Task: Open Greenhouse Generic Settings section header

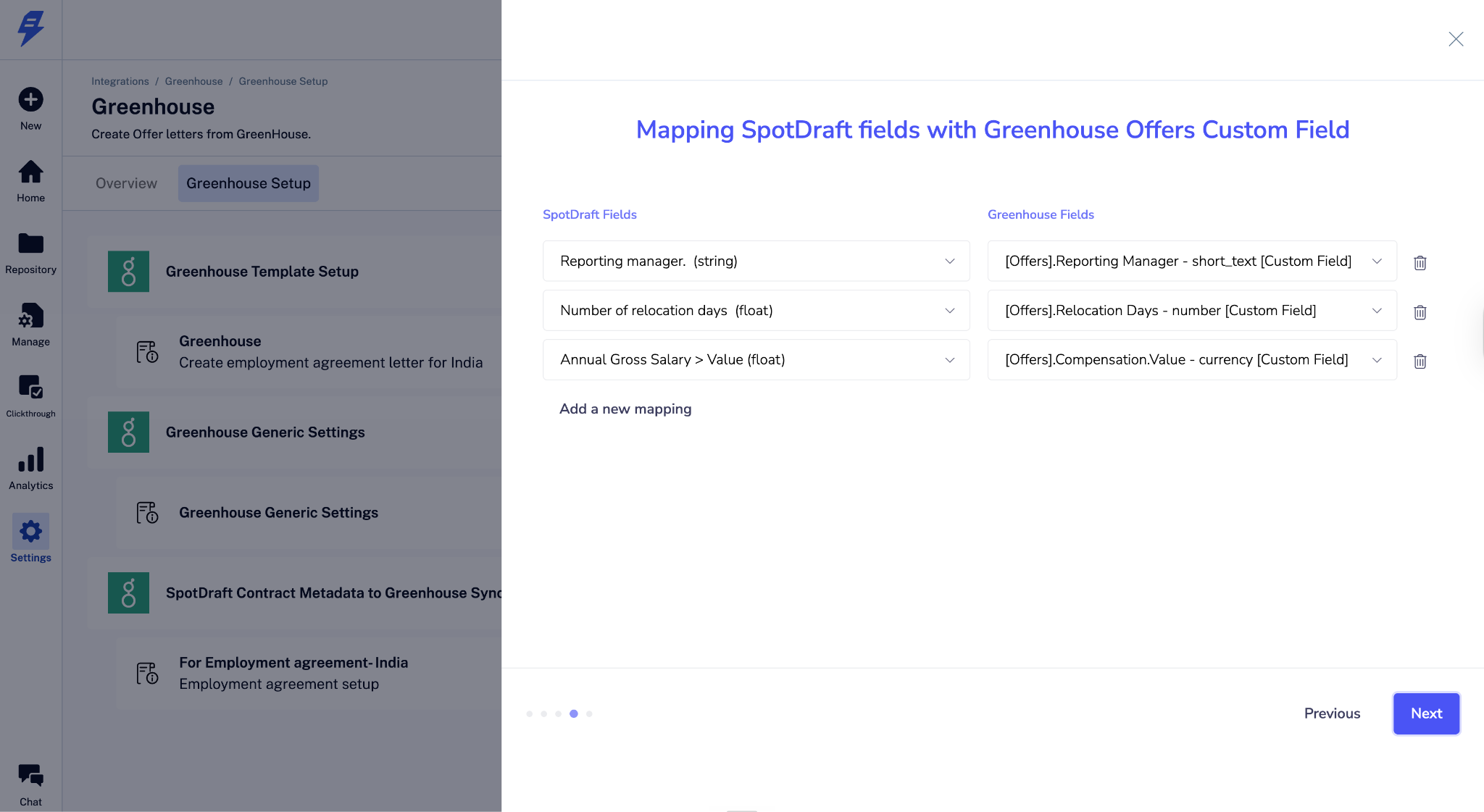Action: 294,432
